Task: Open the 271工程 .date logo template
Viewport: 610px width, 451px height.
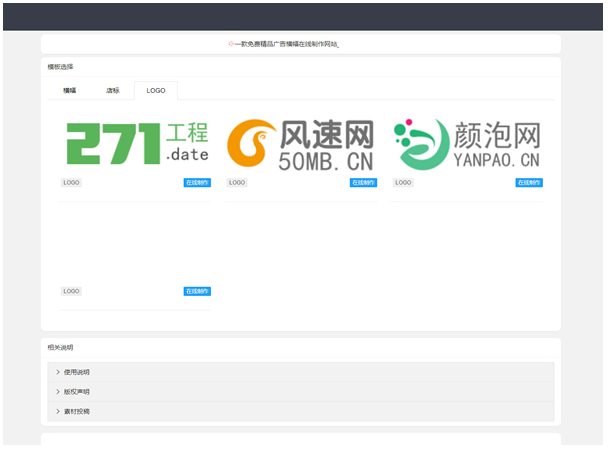Action: 136,143
